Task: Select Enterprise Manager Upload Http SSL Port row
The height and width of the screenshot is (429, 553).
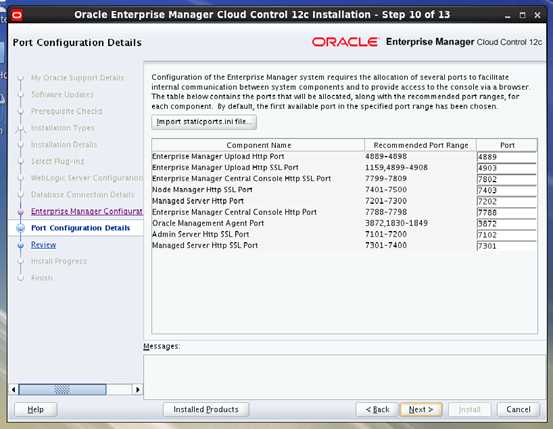Action: [x=344, y=168]
